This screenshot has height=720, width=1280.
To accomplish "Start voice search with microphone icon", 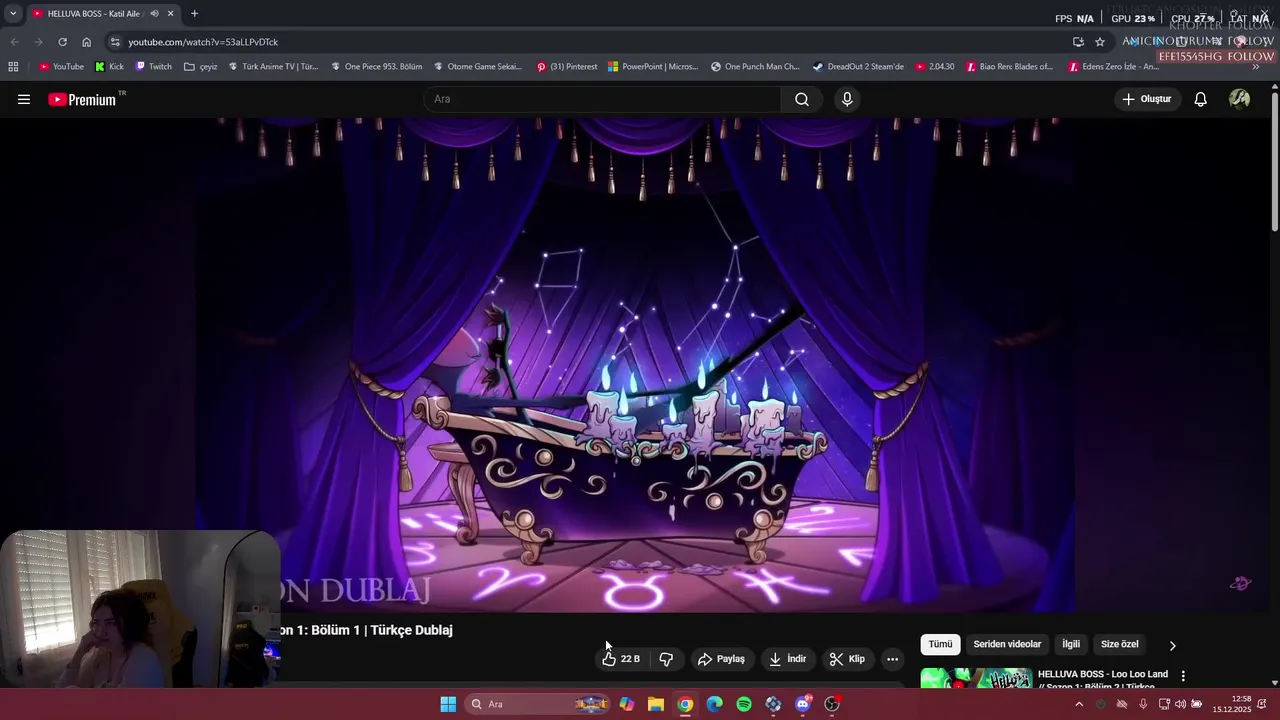I will click(x=847, y=99).
